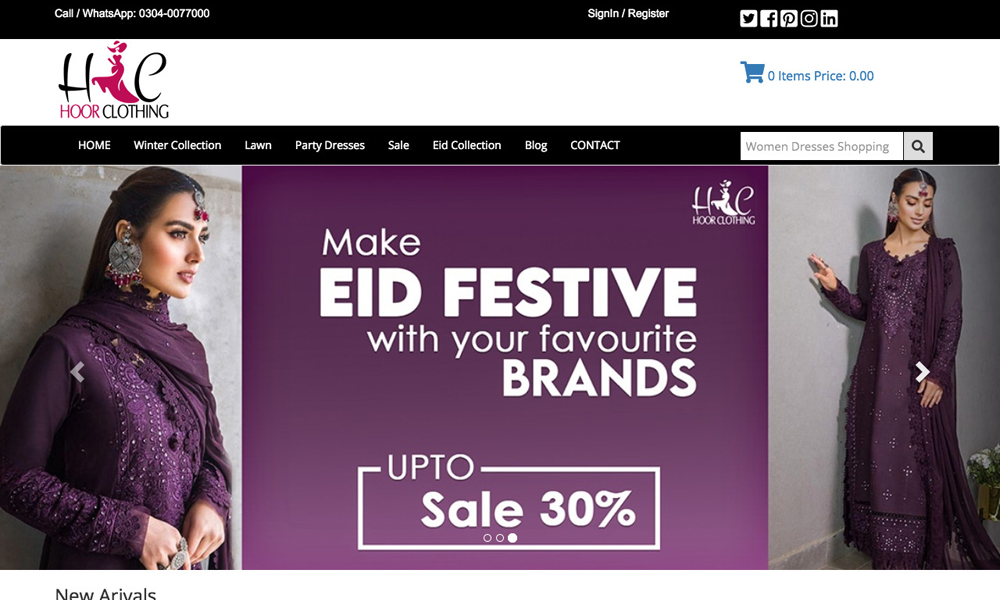Open the Party Dresses menu
1000x600 pixels.
[330, 145]
